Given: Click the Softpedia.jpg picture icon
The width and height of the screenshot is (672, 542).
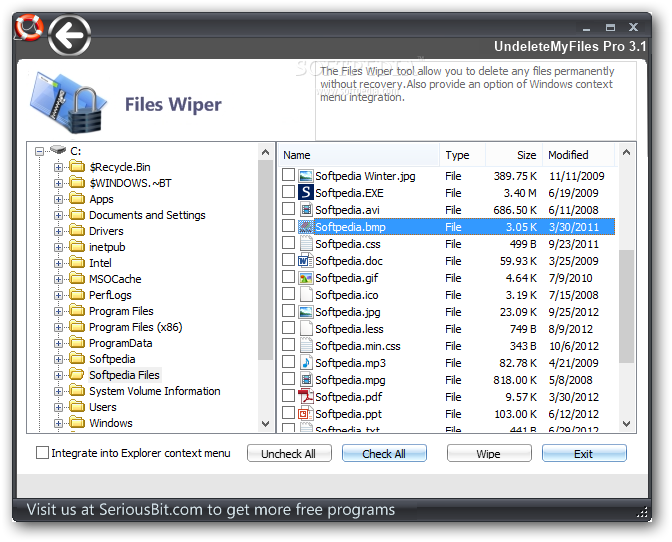Looking at the screenshot, I should 306,311.
